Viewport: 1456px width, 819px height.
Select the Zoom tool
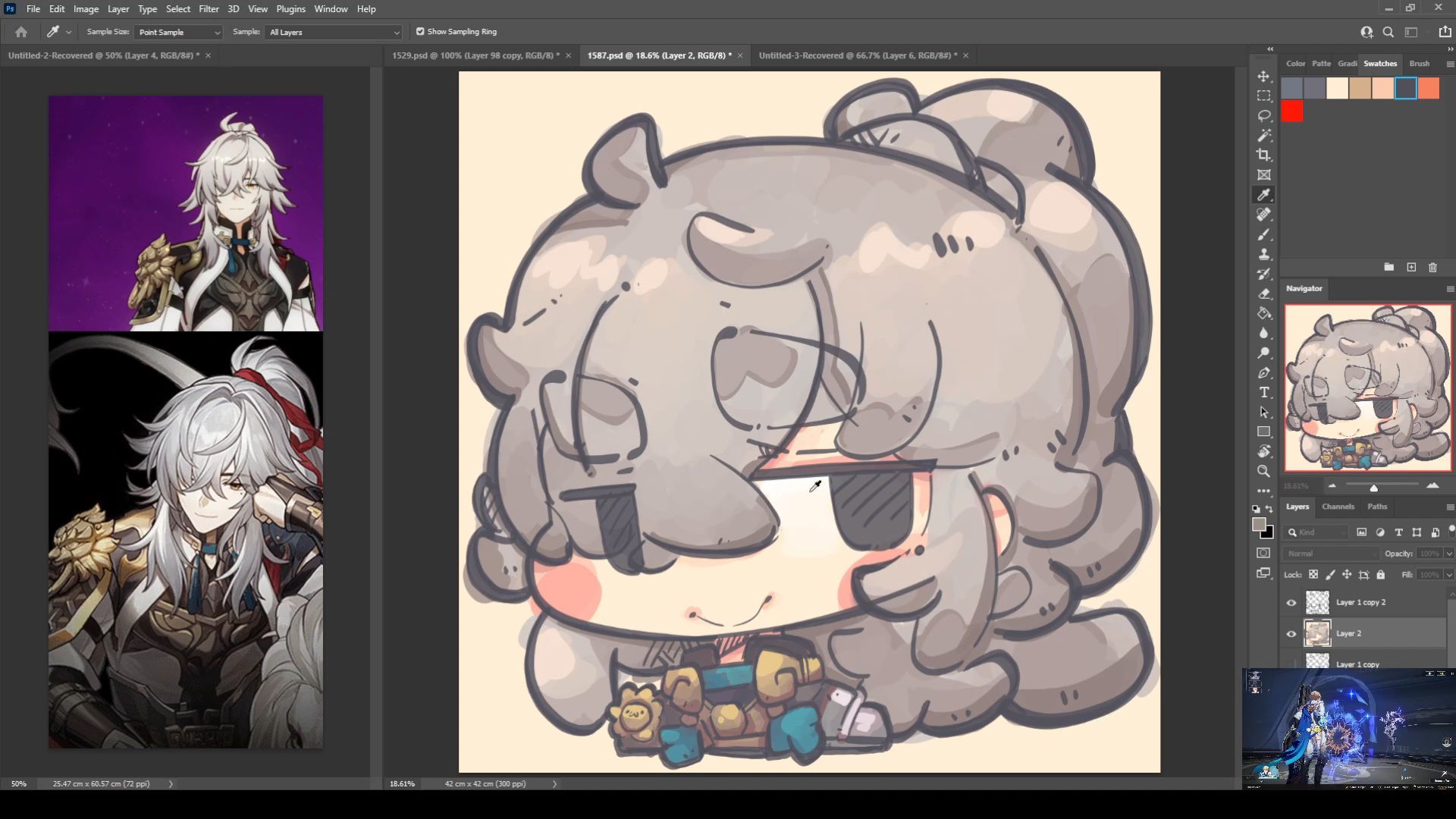[1263, 471]
